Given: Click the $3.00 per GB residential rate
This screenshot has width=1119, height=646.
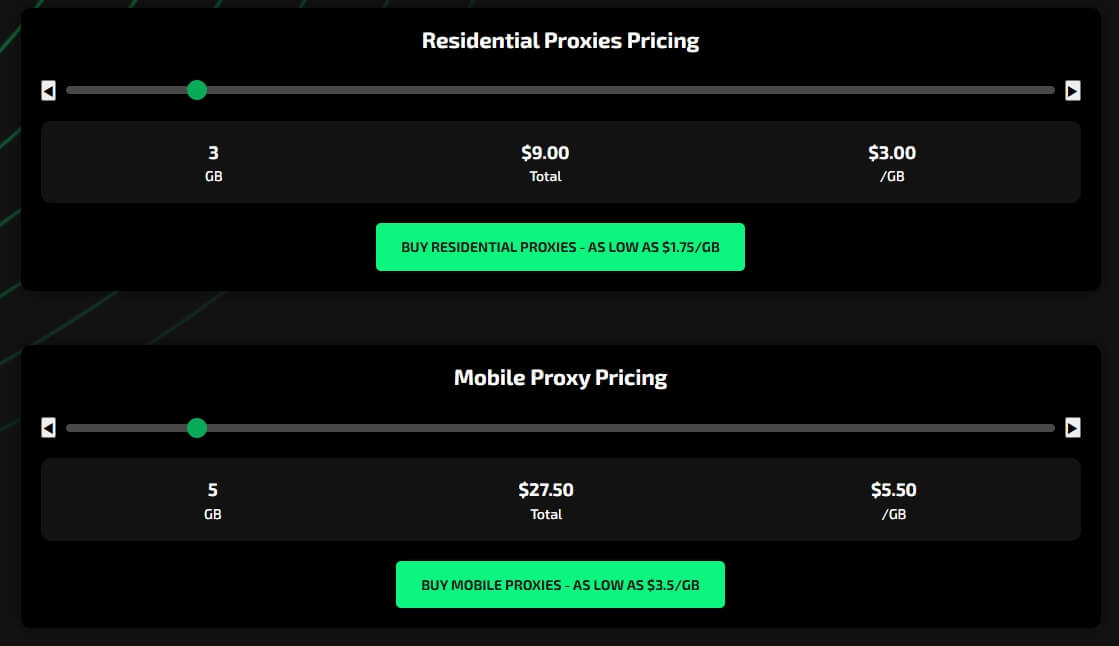Looking at the screenshot, I should pyautogui.click(x=892, y=153).
